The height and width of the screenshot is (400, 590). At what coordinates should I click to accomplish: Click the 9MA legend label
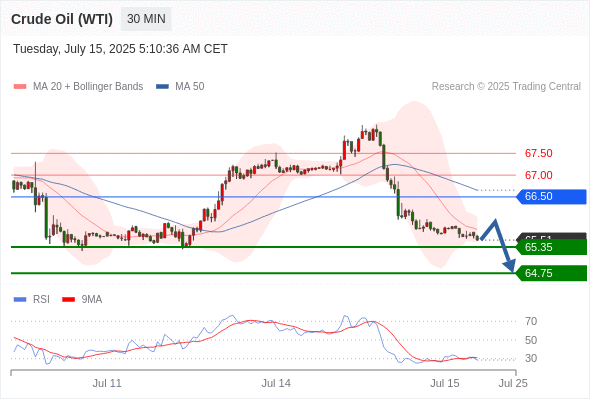(92, 300)
